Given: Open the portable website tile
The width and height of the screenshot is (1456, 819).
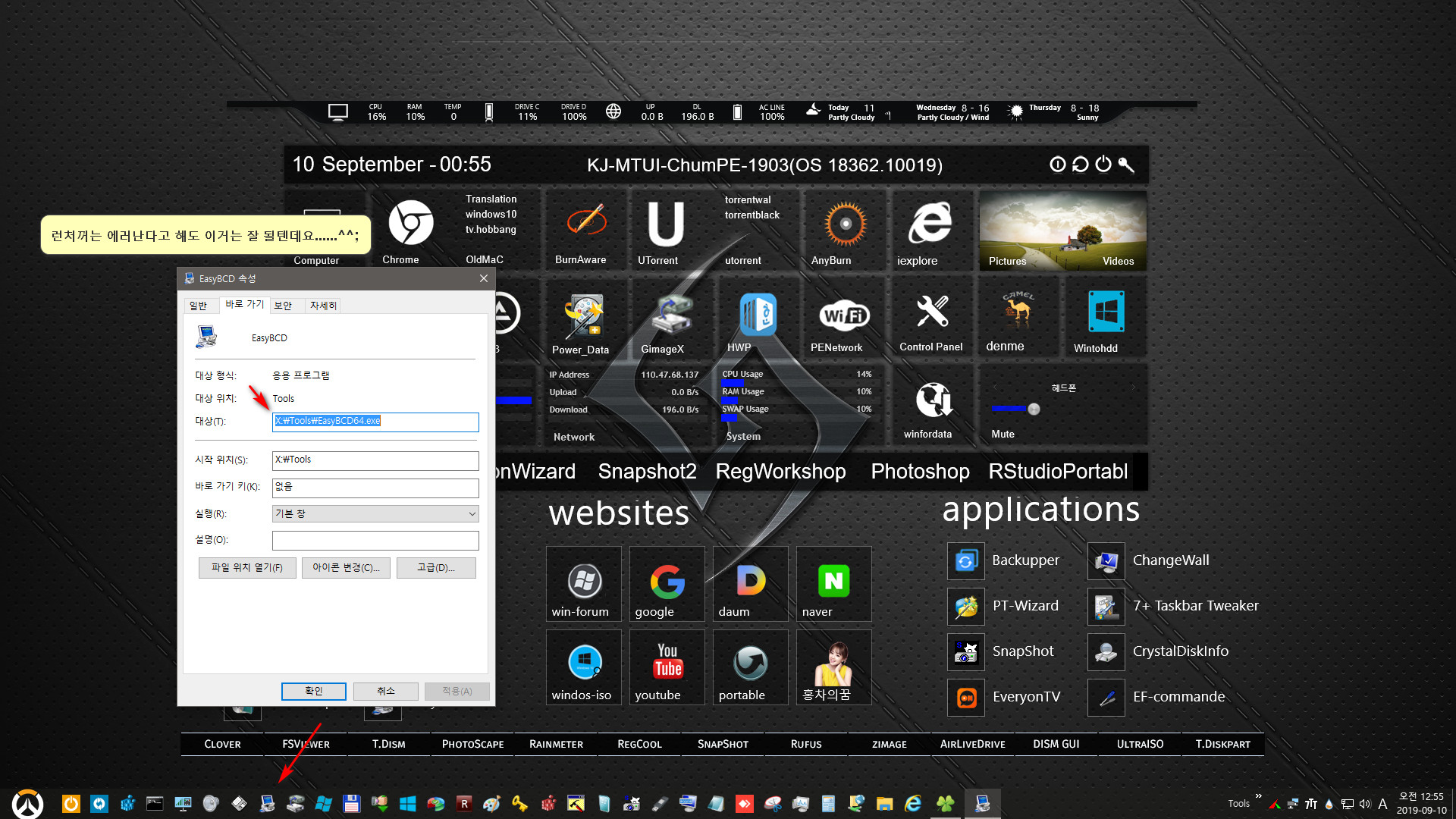Looking at the screenshot, I should pos(751,667).
